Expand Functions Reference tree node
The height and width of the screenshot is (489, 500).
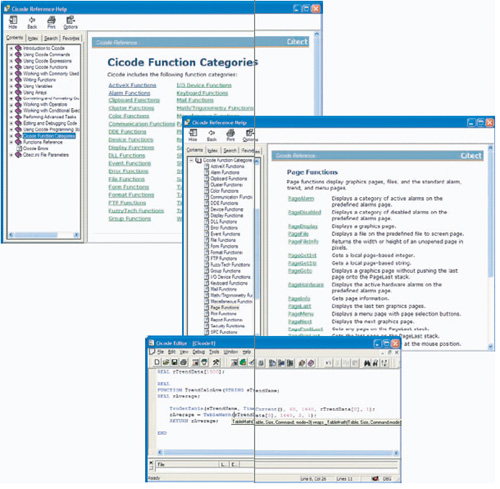(11, 142)
